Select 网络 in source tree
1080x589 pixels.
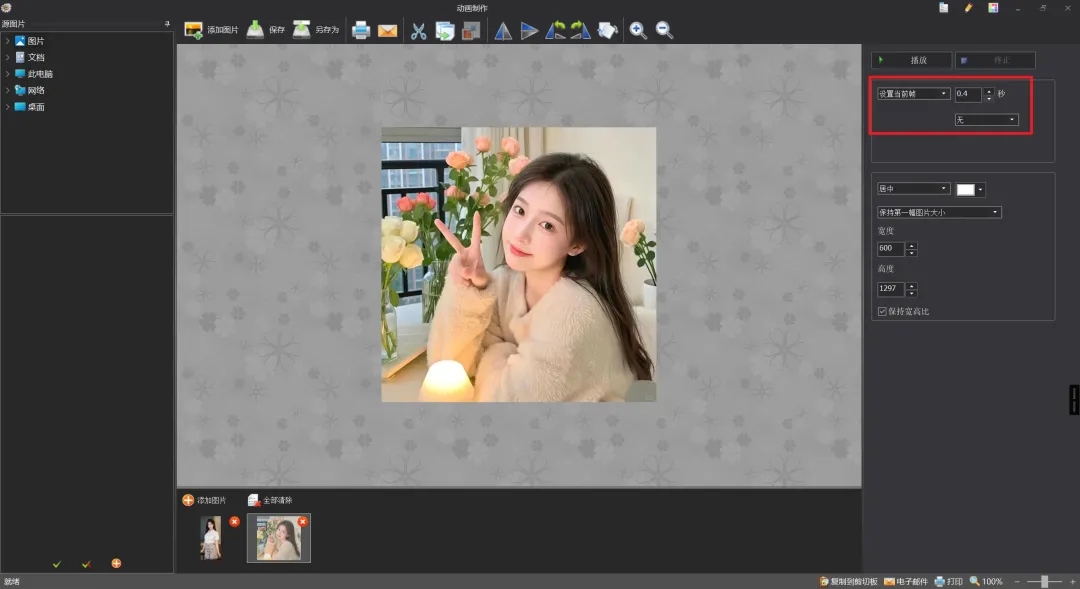pyautogui.click(x=30, y=90)
